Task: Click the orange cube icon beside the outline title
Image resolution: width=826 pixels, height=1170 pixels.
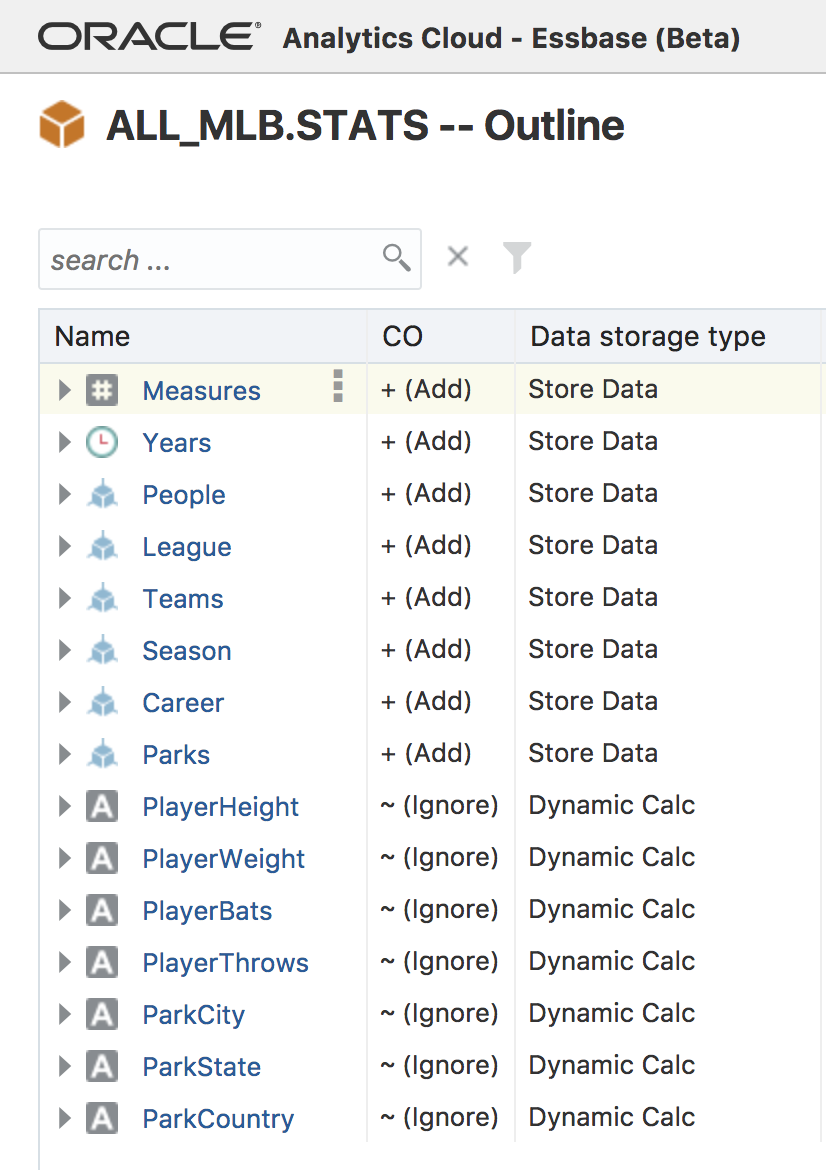Action: pyautogui.click(x=62, y=125)
